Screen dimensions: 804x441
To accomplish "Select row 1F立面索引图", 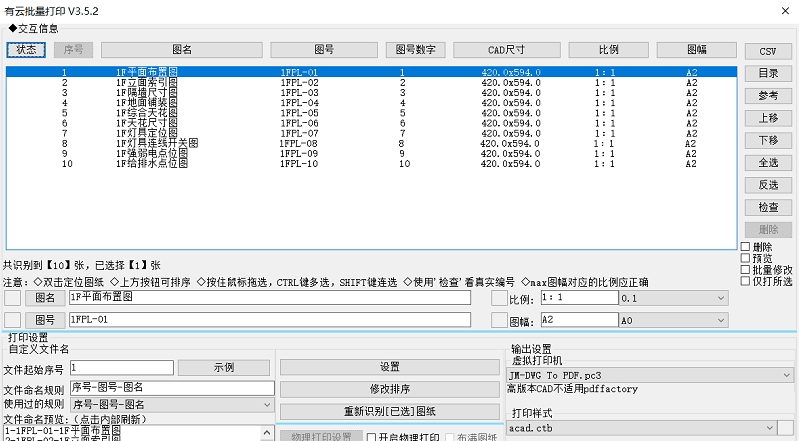I will pyautogui.click(x=371, y=83).
